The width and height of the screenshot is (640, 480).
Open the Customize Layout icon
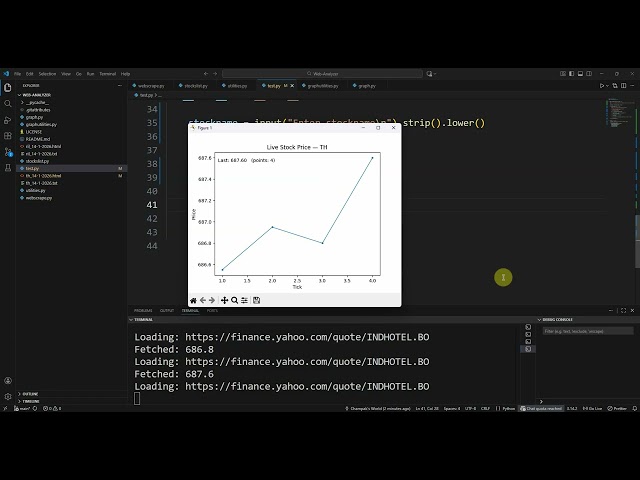pos(563,74)
